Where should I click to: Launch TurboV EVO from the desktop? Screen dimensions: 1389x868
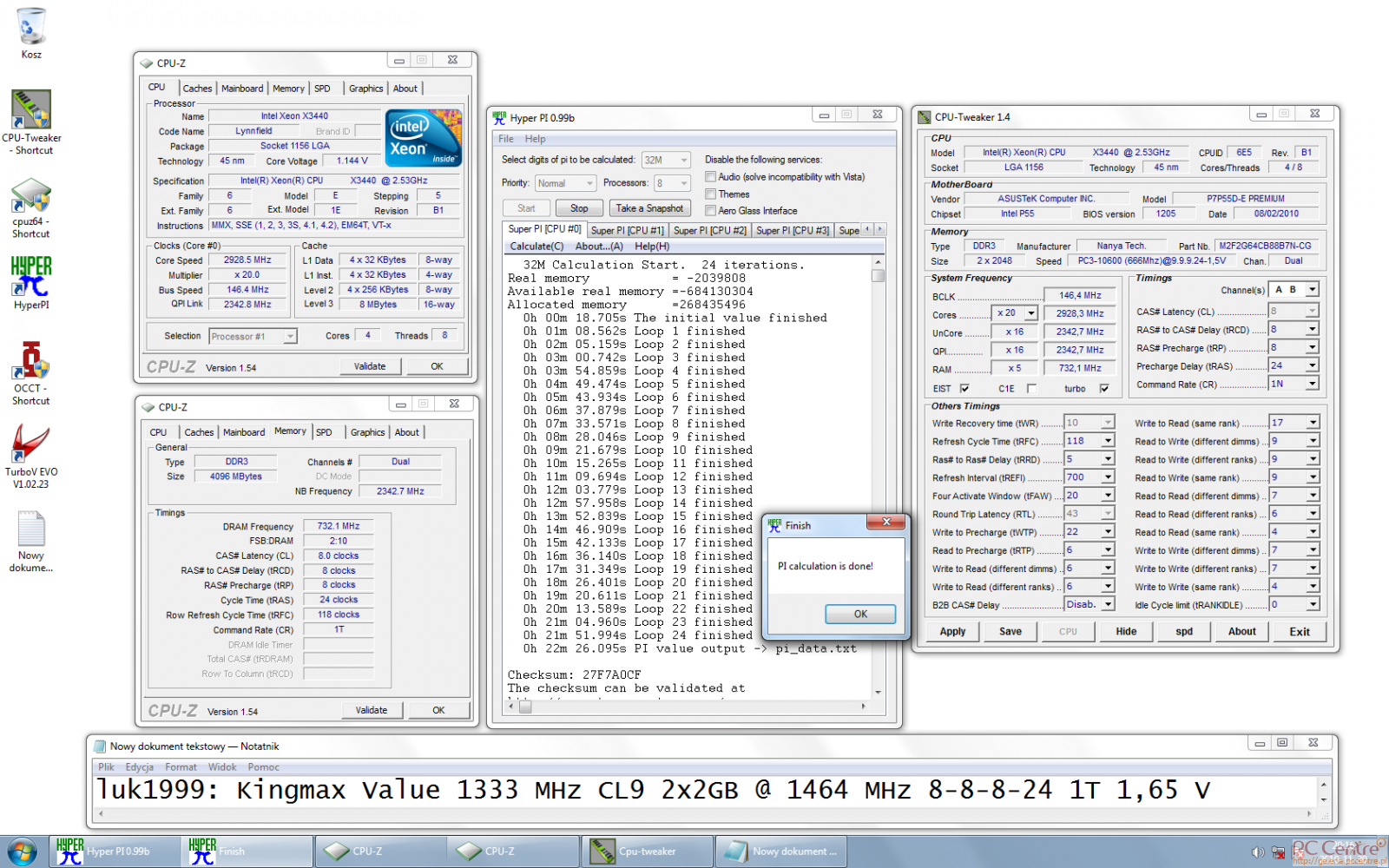pos(31,444)
